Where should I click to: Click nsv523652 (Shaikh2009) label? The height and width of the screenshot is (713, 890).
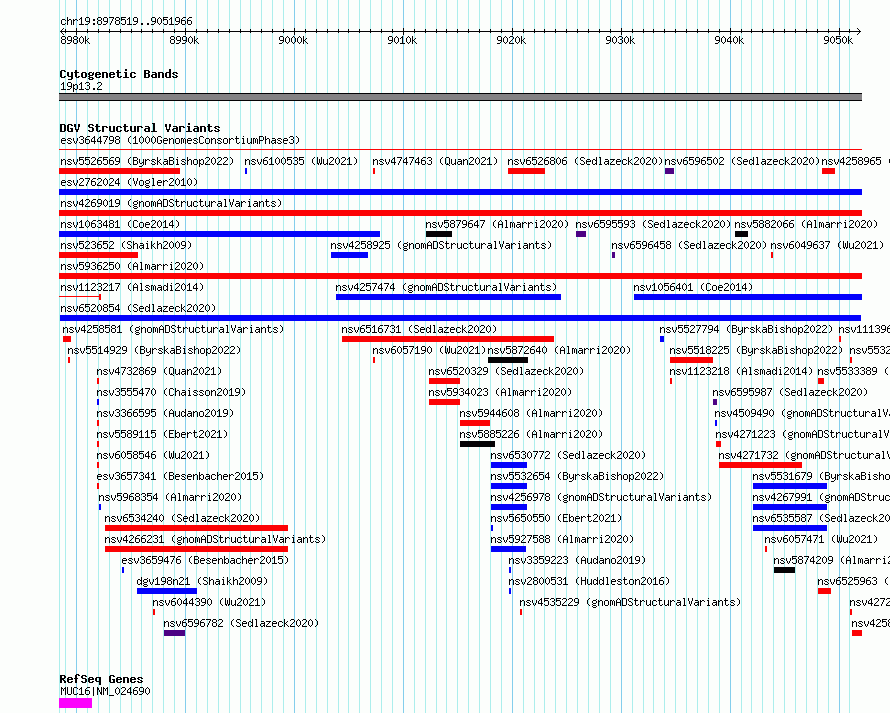tap(126, 245)
